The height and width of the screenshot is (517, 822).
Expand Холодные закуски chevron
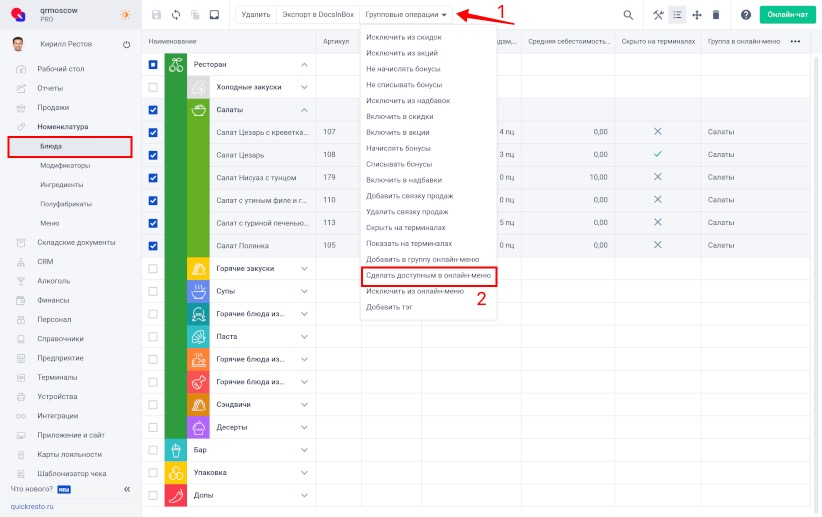(x=304, y=87)
